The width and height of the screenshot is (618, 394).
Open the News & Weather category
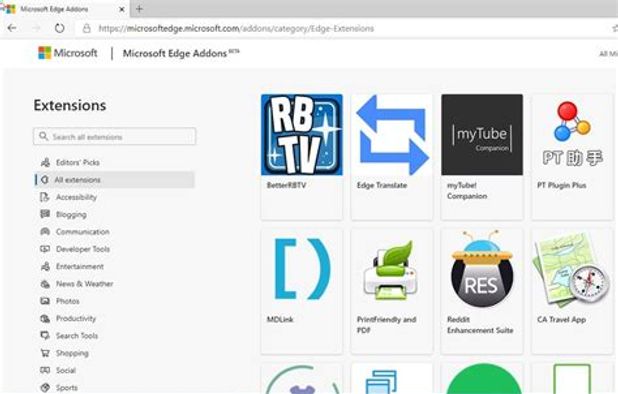coord(84,284)
